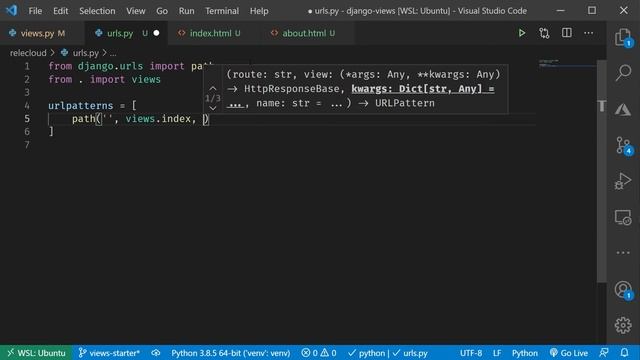The image size is (640, 360).
Task: Open the Edit menu
Action: [x=60, y=11]
